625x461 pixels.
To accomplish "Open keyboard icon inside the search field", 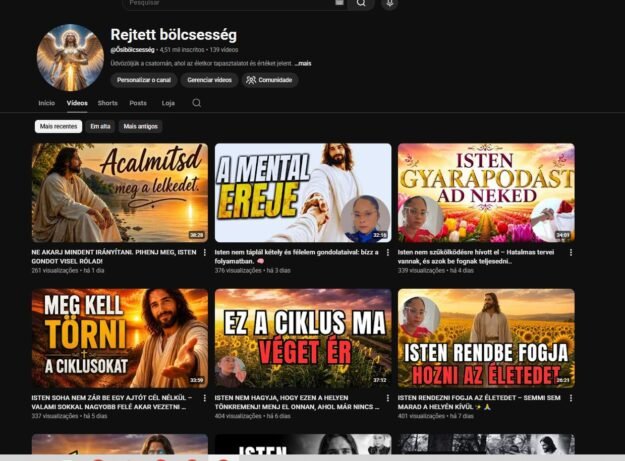I will click(x=339, y=2).
